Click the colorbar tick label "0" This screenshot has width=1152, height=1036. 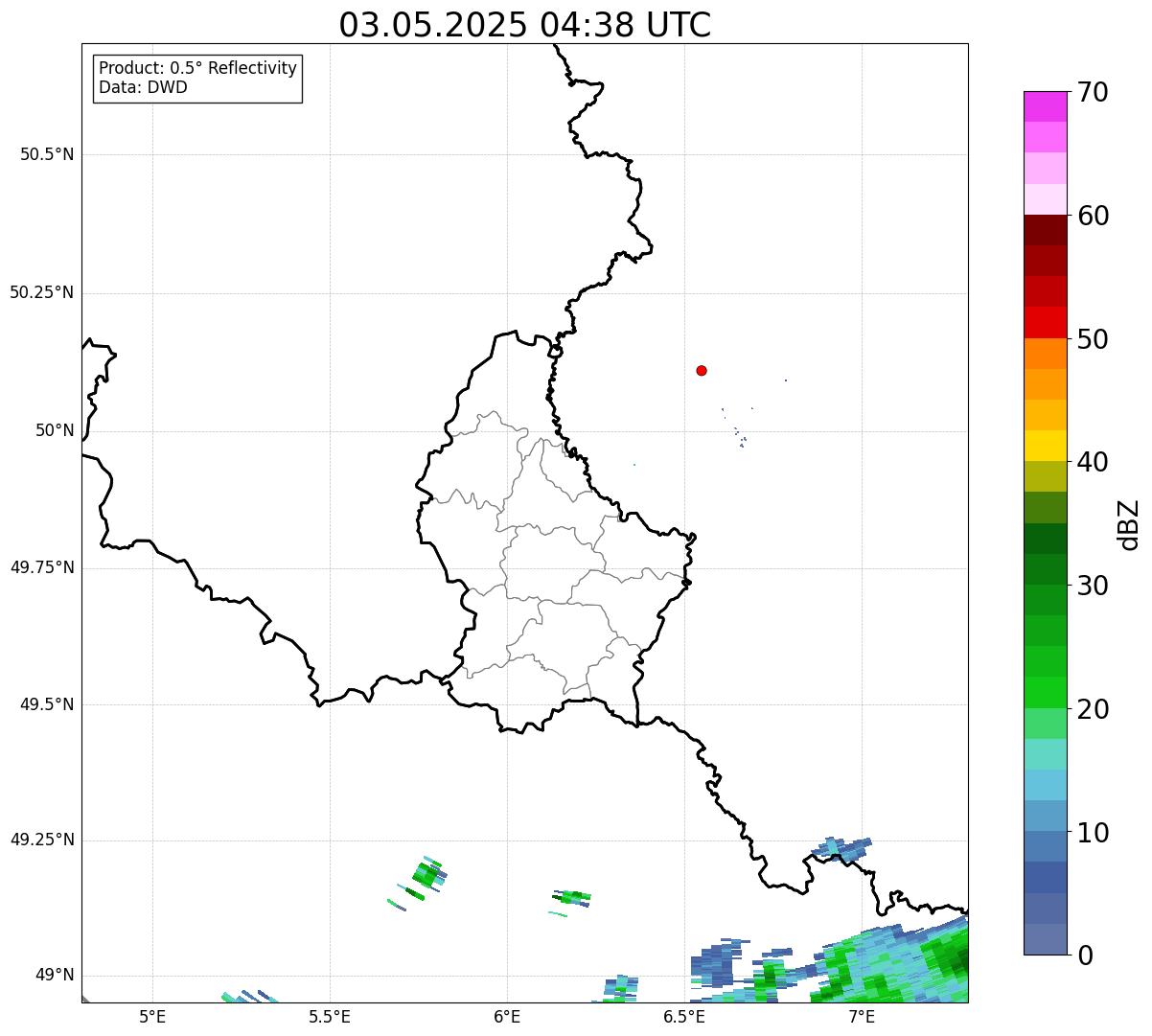click(1084, 955)
